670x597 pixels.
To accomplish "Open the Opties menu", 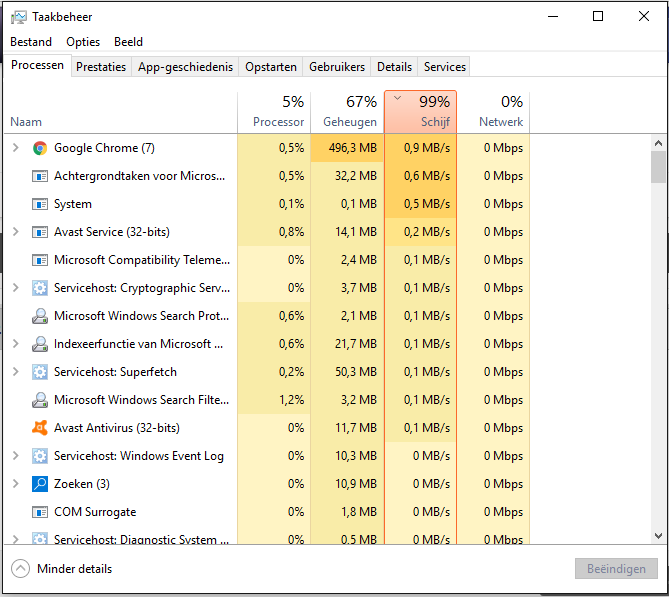I will point(83,42).
